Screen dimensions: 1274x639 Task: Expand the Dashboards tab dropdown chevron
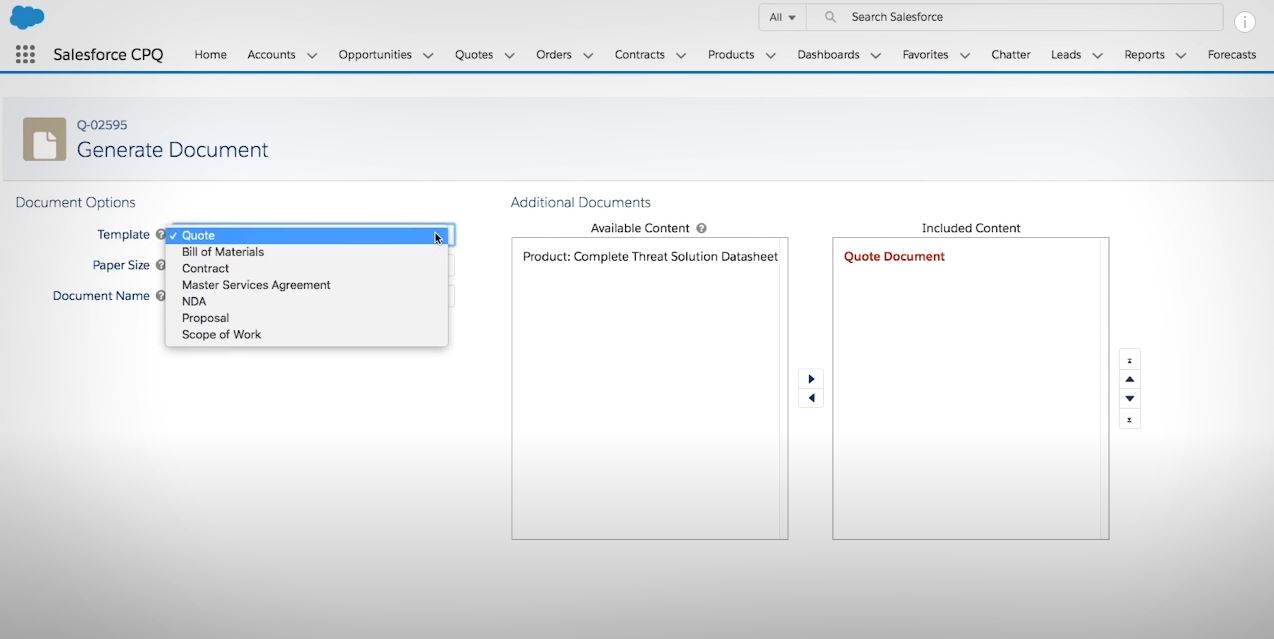coord(876,56)
